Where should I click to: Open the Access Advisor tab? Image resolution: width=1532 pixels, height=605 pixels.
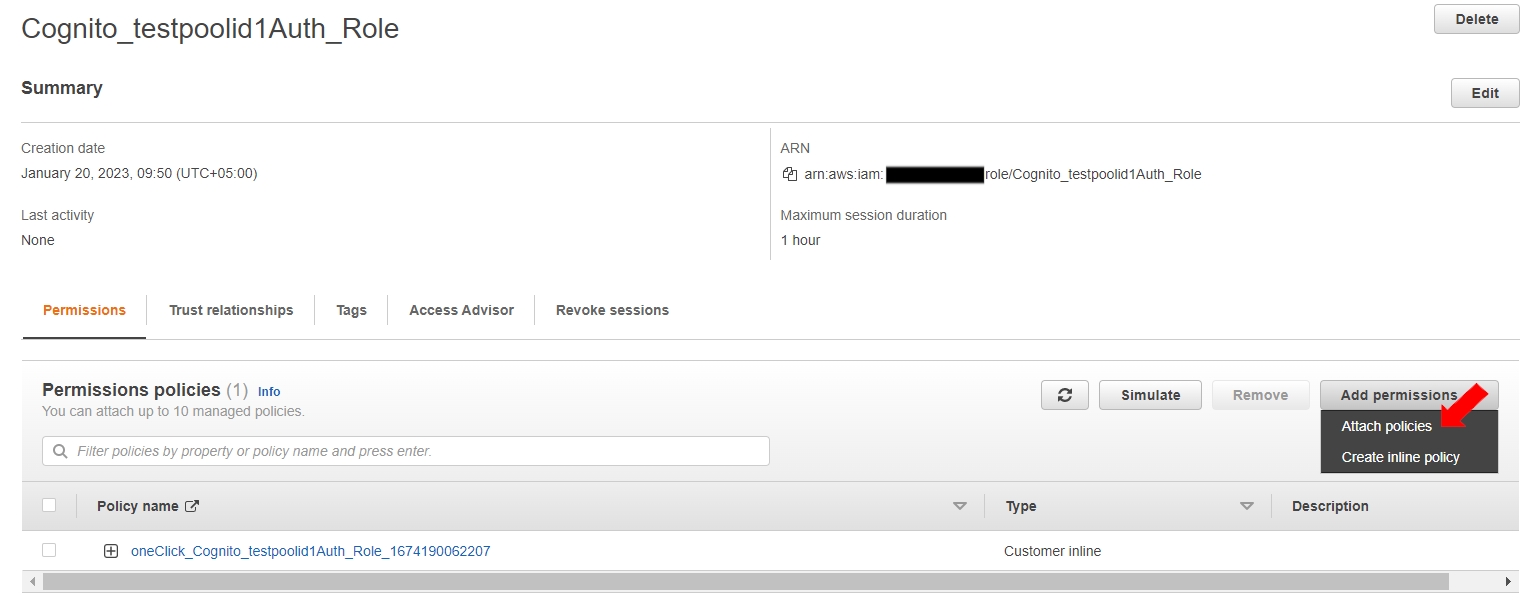pyautogui.click(x=461, y=310)
